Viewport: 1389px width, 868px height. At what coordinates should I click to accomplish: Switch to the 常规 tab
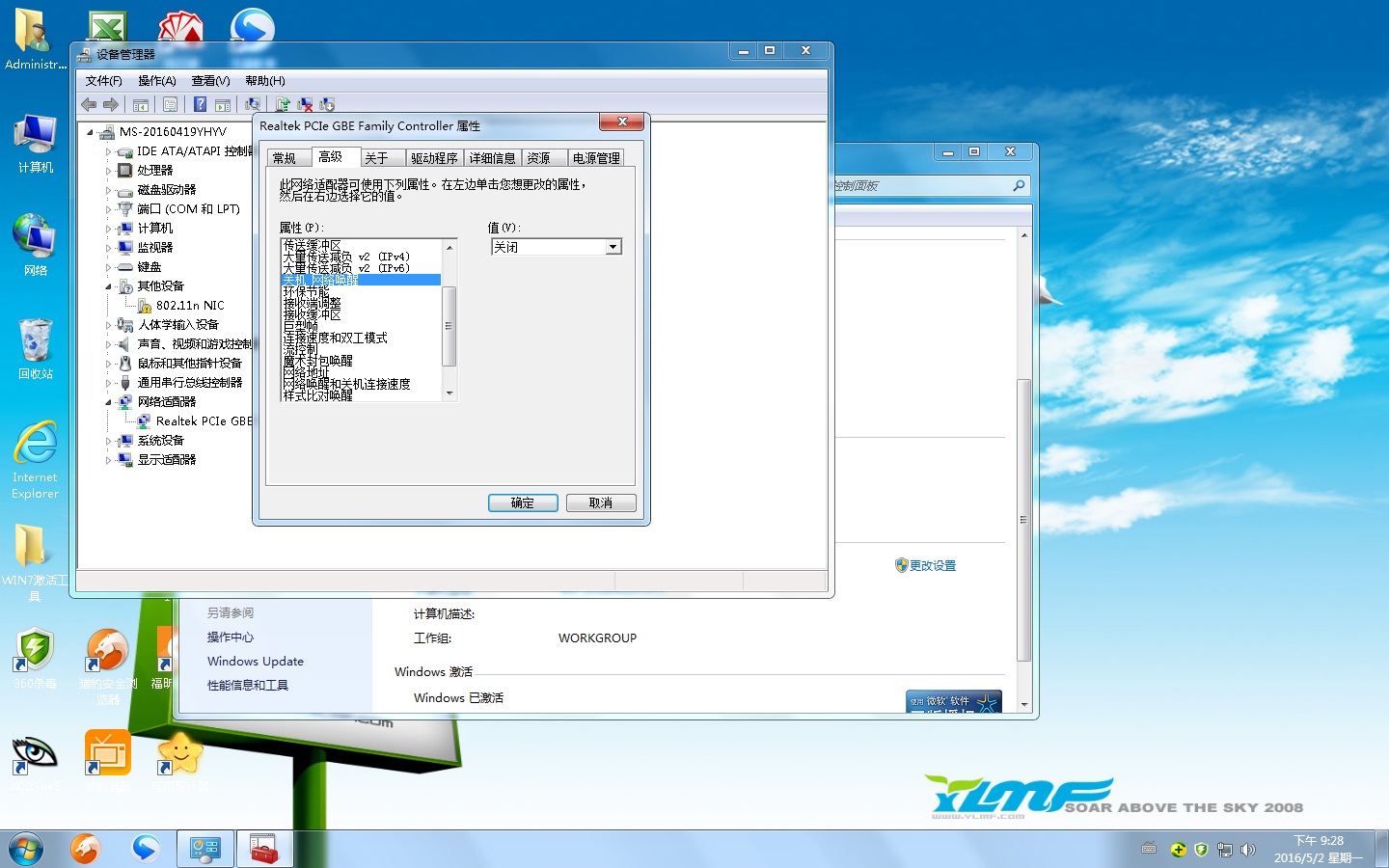tap(288, 158)
